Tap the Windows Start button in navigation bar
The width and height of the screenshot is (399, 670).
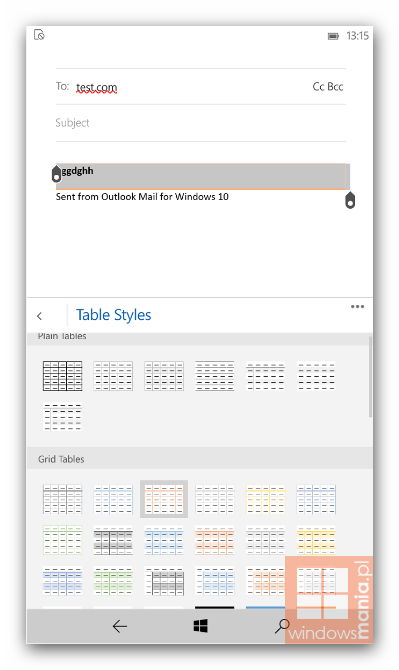tap(200, 626)
